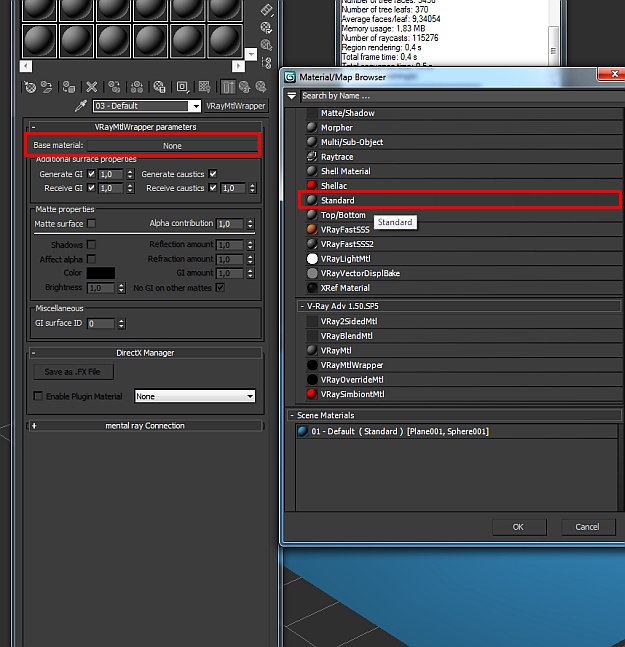Select the Top/Bottom material entry
This screenshot has width=625, height=647.
pyautogui.click(x=464, y=215)
